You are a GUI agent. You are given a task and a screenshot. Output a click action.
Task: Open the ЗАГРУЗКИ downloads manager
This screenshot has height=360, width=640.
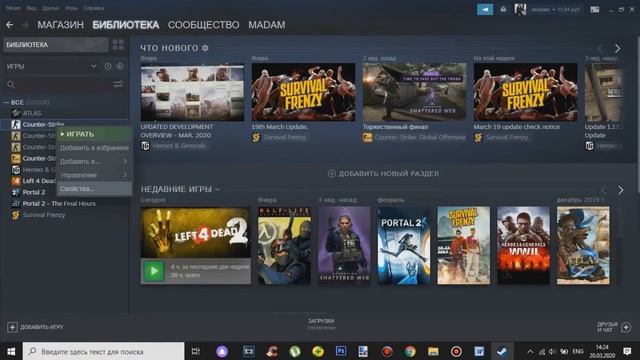pos(321,324)
